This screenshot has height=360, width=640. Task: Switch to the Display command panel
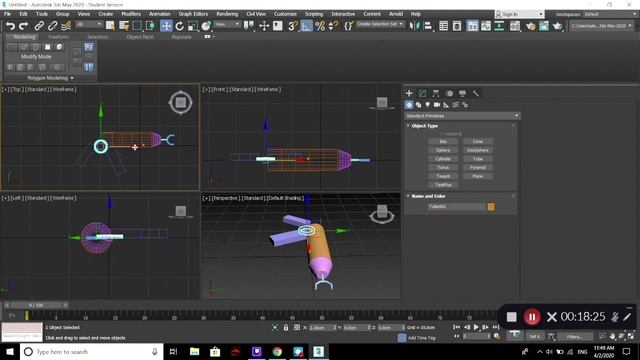pos(462,93)
